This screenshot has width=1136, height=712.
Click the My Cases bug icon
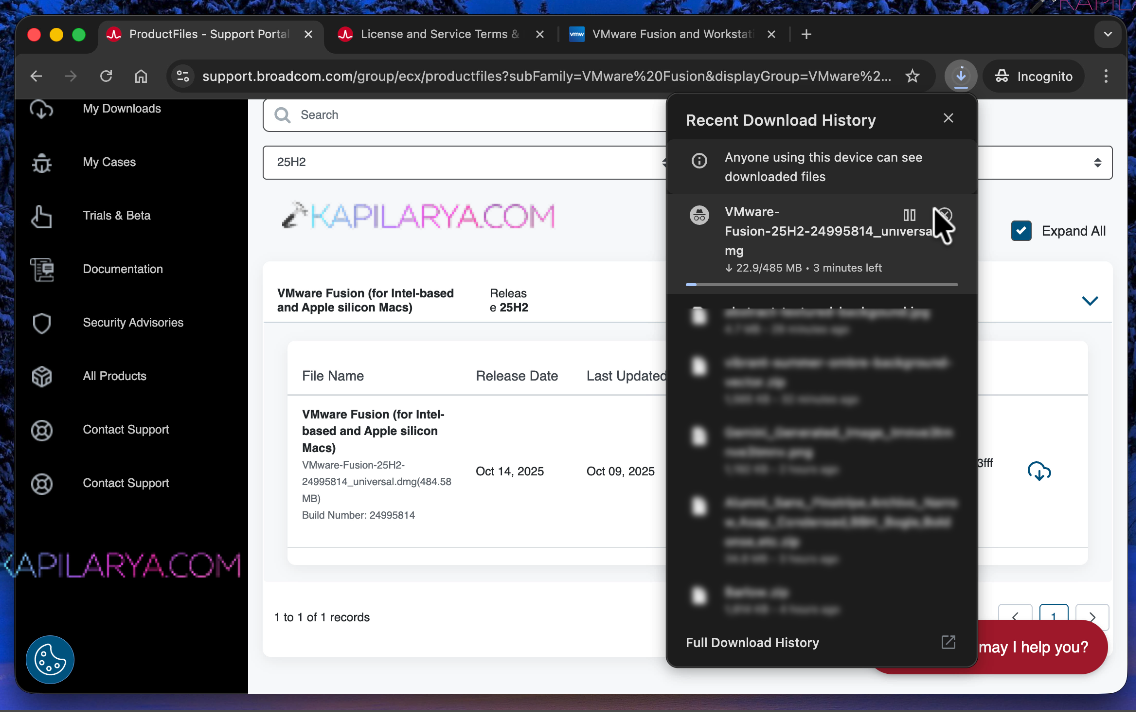point(42,162)
